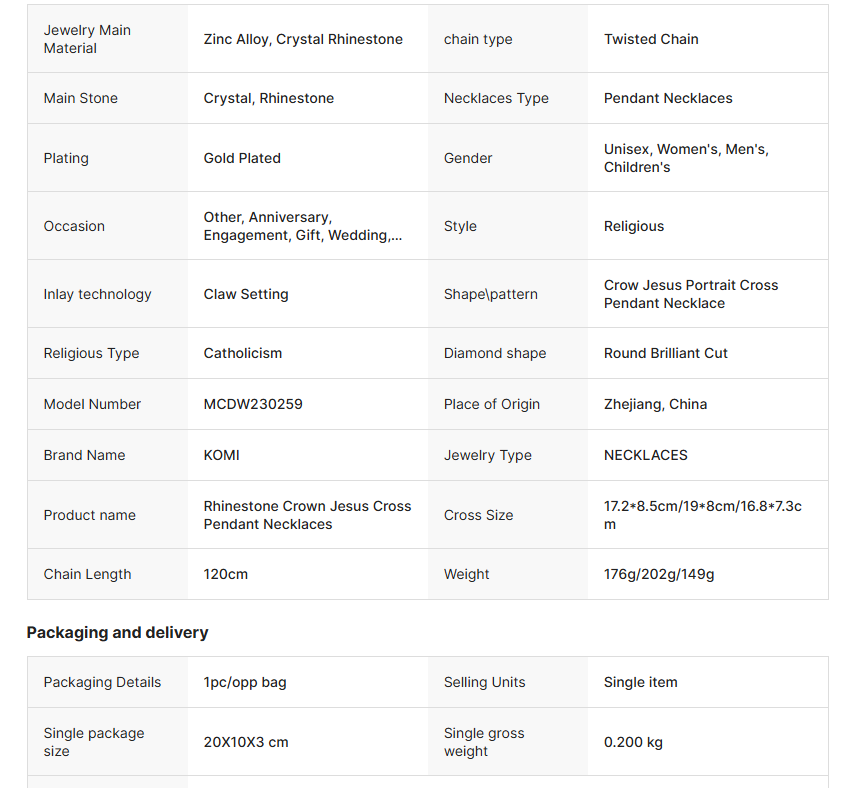The height and width of the screenshot is (788, 851).
Task: Click the Cross Size dimensions value
Action: [x=702, y=516]
